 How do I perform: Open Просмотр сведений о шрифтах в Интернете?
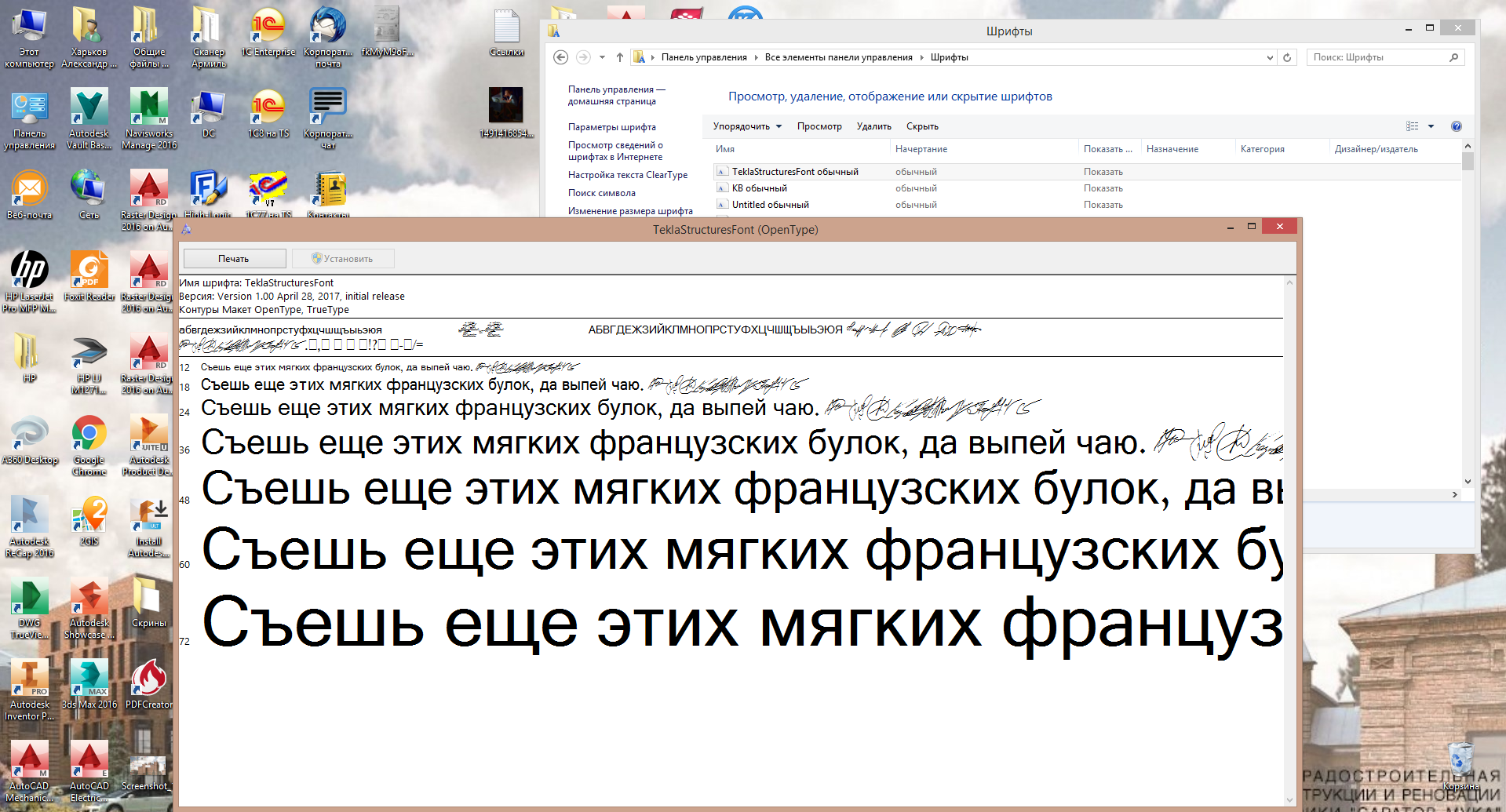(x=616, y=151)
